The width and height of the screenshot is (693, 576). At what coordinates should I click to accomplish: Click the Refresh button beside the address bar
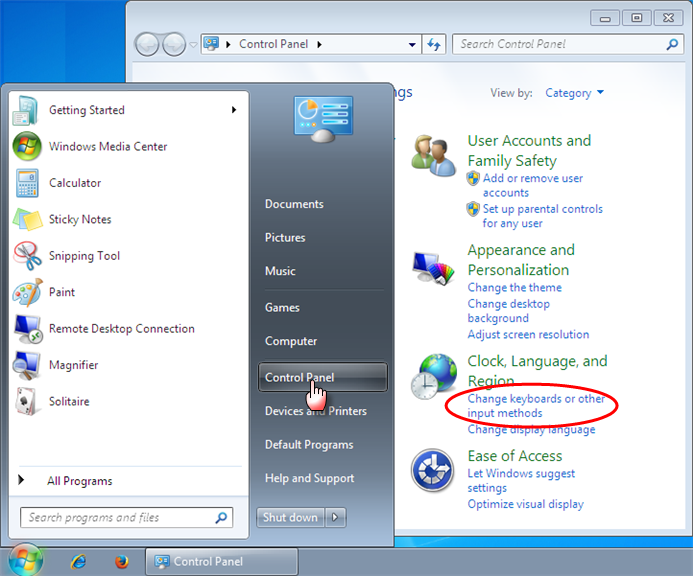434,44
